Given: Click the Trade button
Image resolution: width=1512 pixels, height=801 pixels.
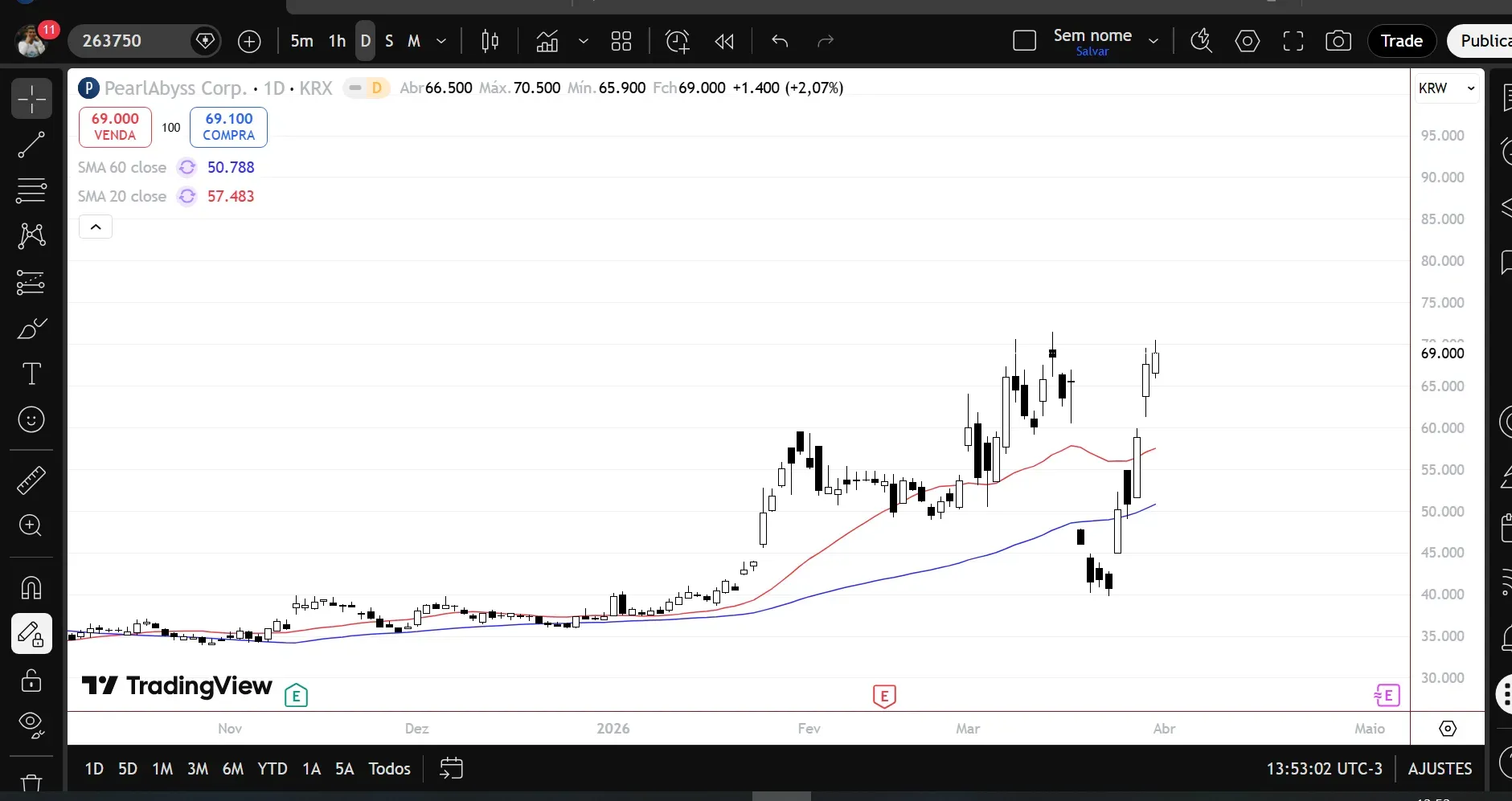Looking at the screenshot, I should 1401,41.
